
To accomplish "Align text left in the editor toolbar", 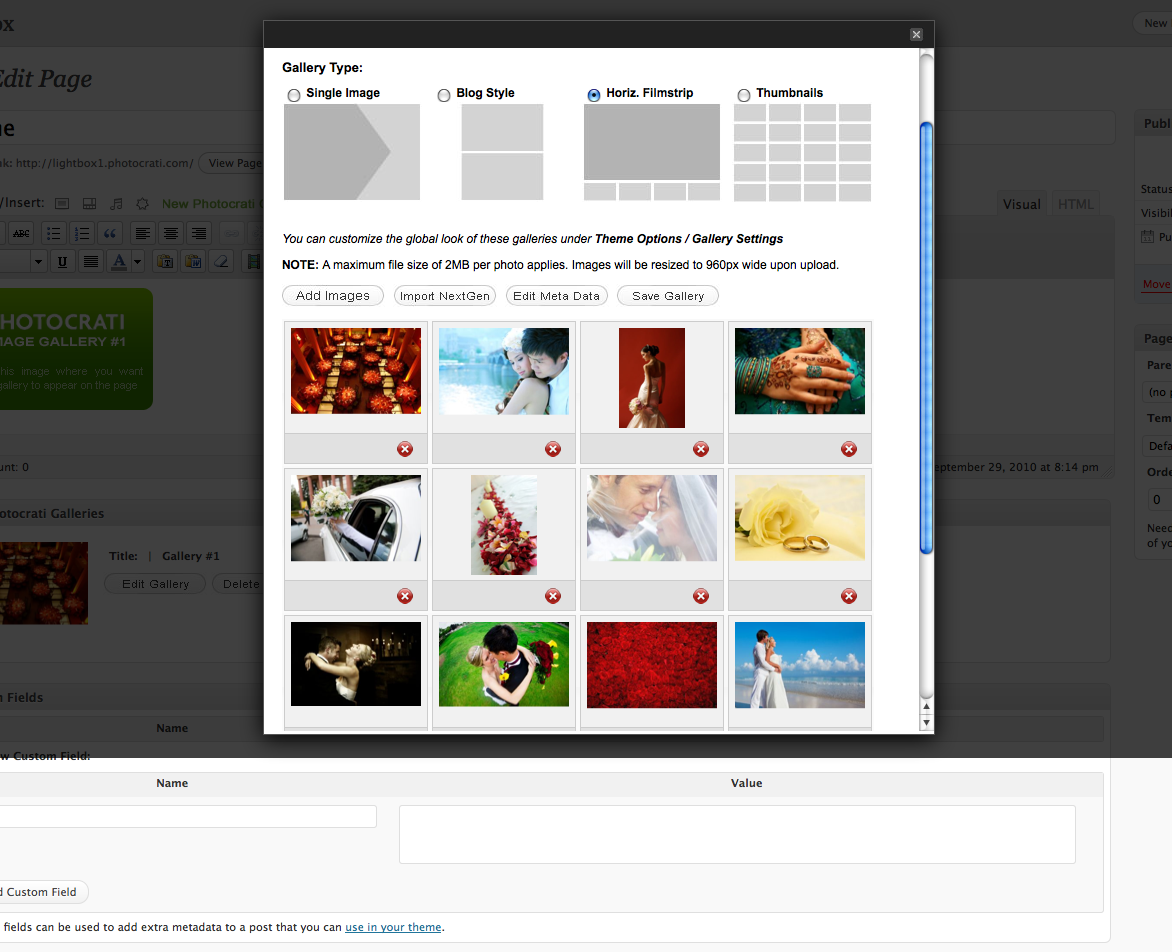I will 142,233.
